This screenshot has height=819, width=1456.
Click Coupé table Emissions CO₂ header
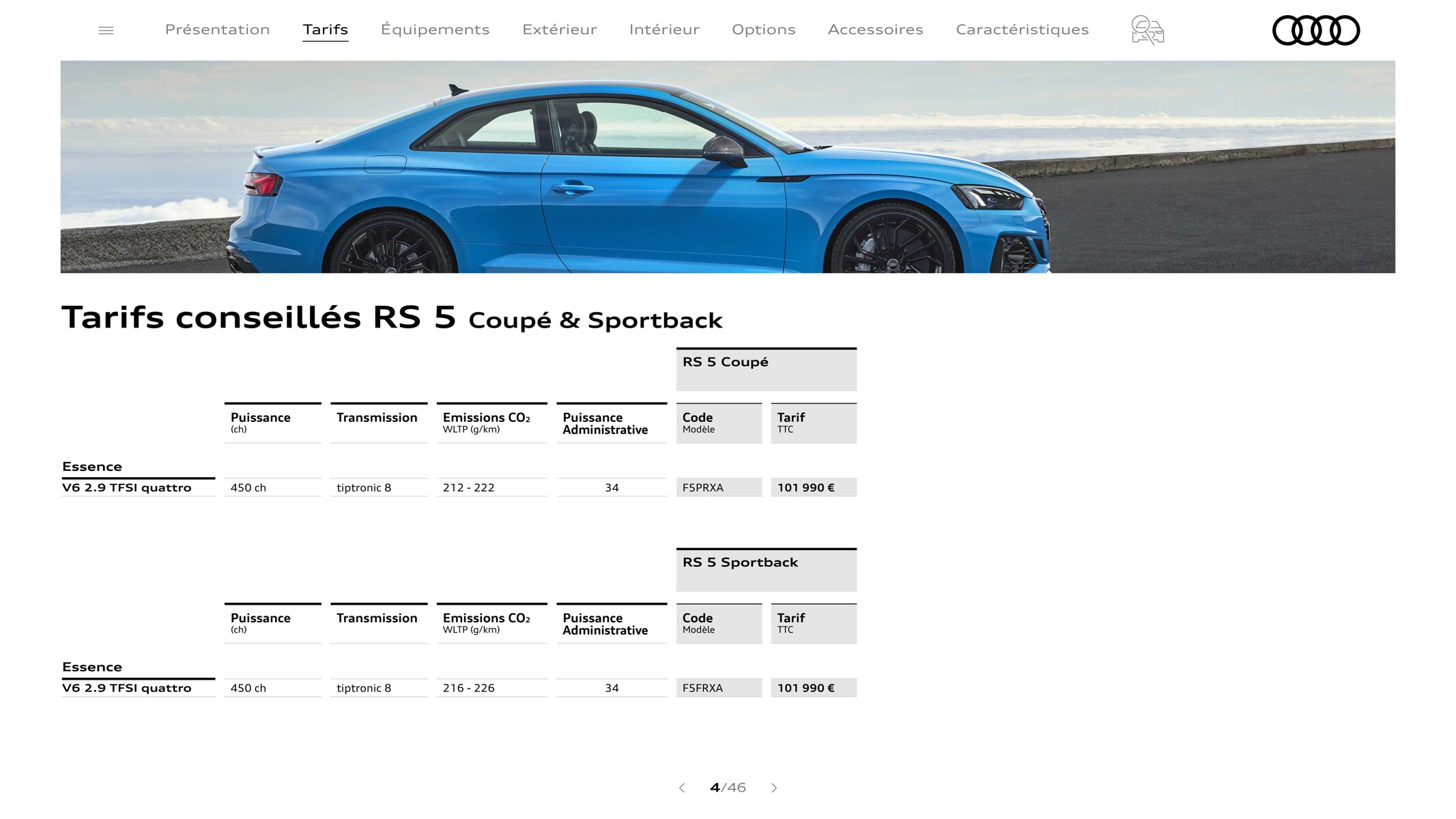tap(491, 423)
